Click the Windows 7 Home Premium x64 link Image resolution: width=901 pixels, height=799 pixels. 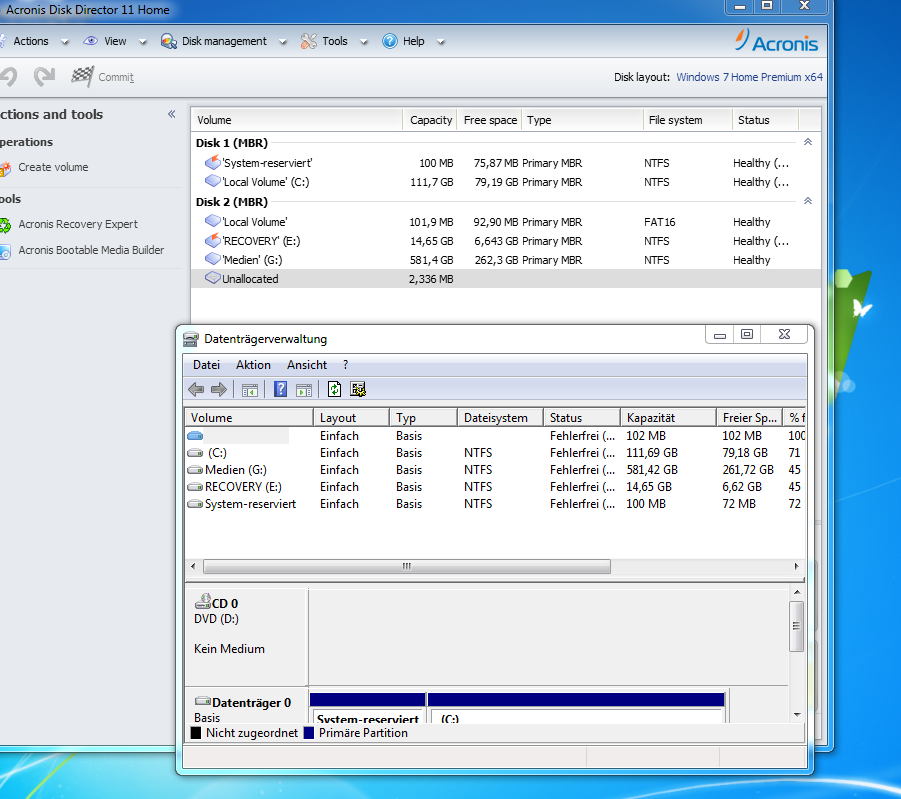coord(749,77)
